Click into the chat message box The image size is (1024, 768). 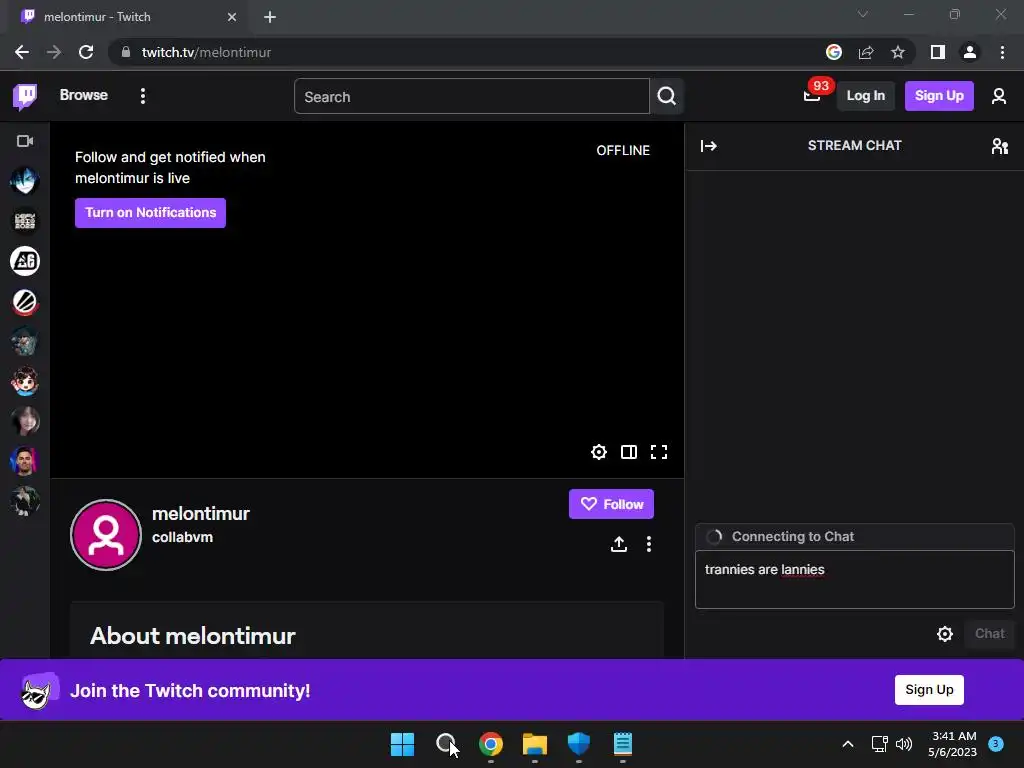coord(854,579)
